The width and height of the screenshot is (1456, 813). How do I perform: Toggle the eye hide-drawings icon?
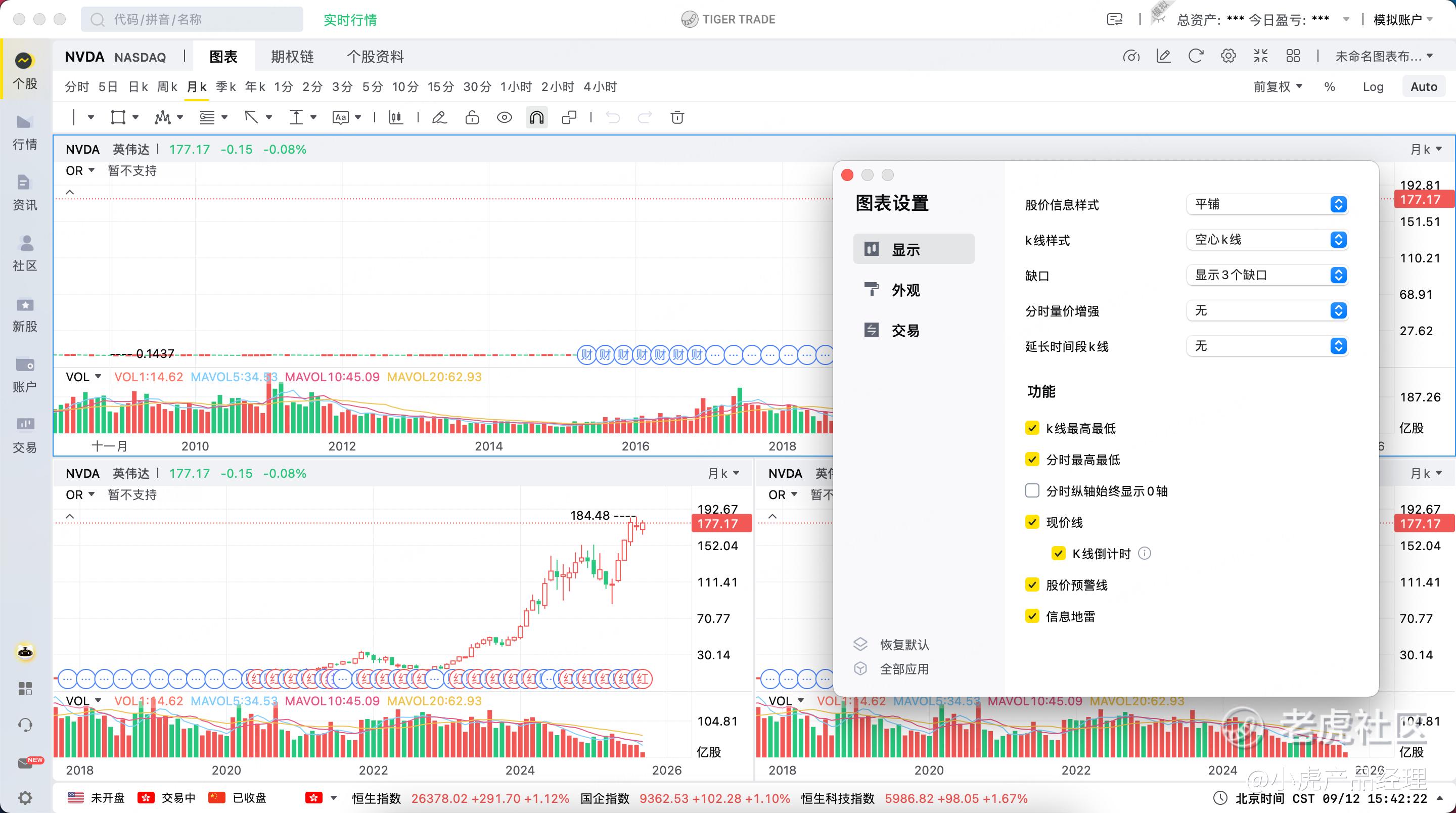coord(504,118)
